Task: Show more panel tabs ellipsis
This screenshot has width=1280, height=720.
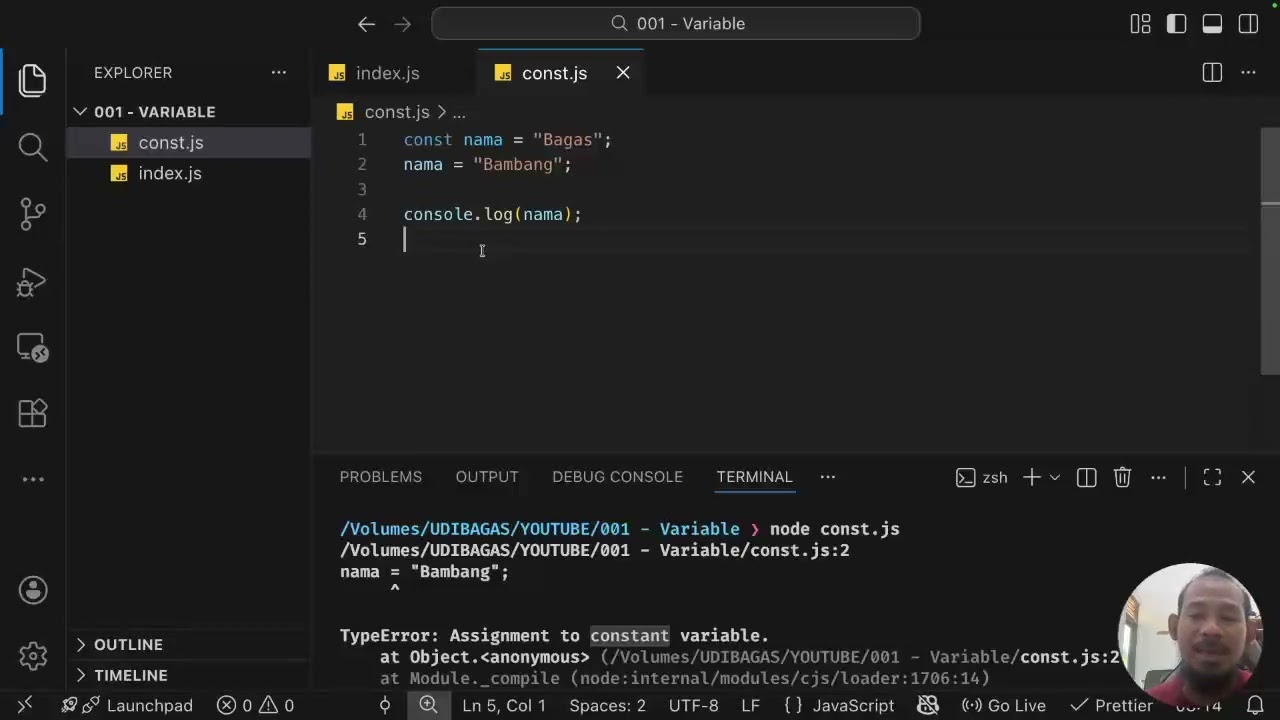Action: (x=828, y=477)
